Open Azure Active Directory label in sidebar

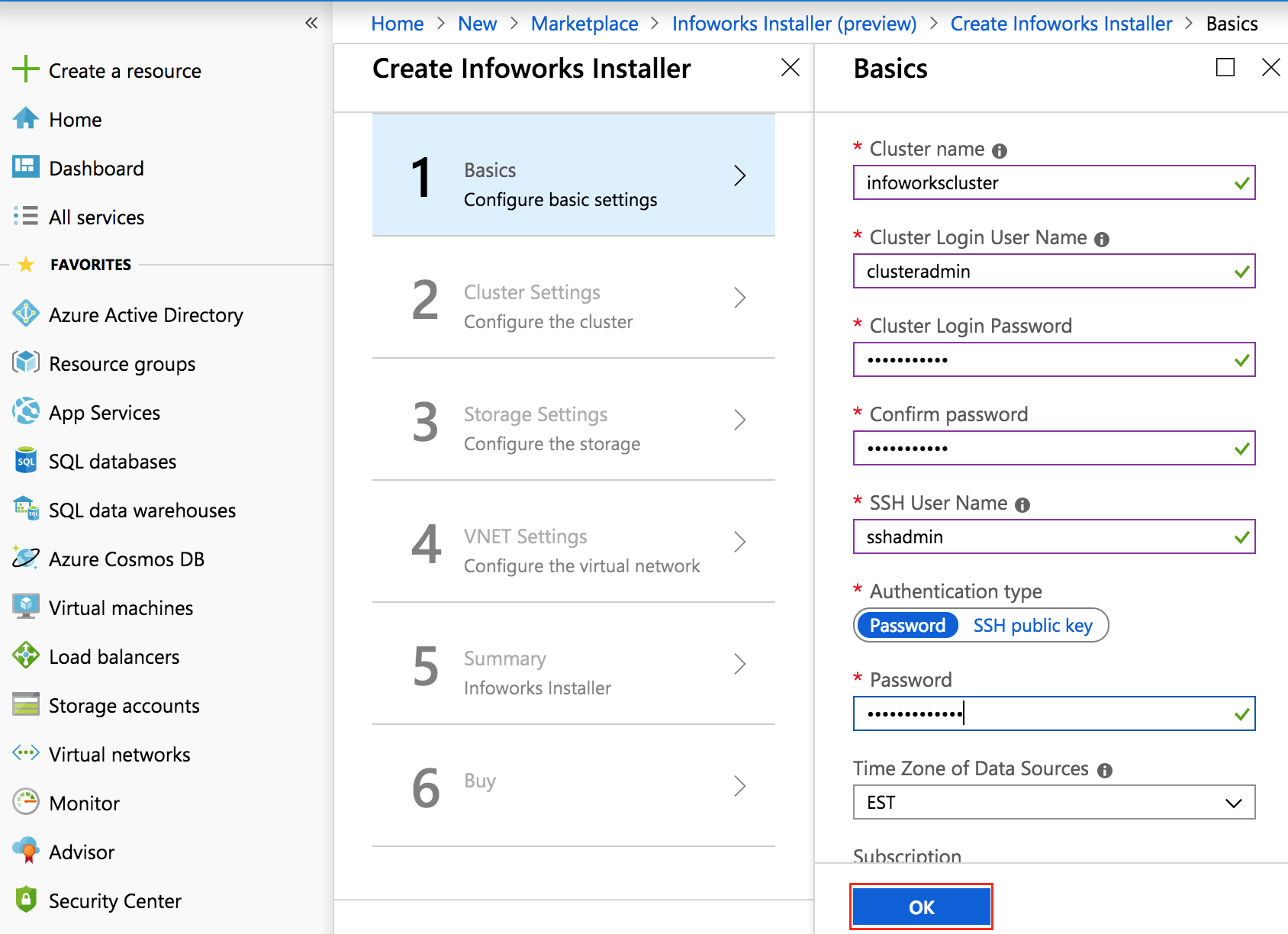pos(146,315)
